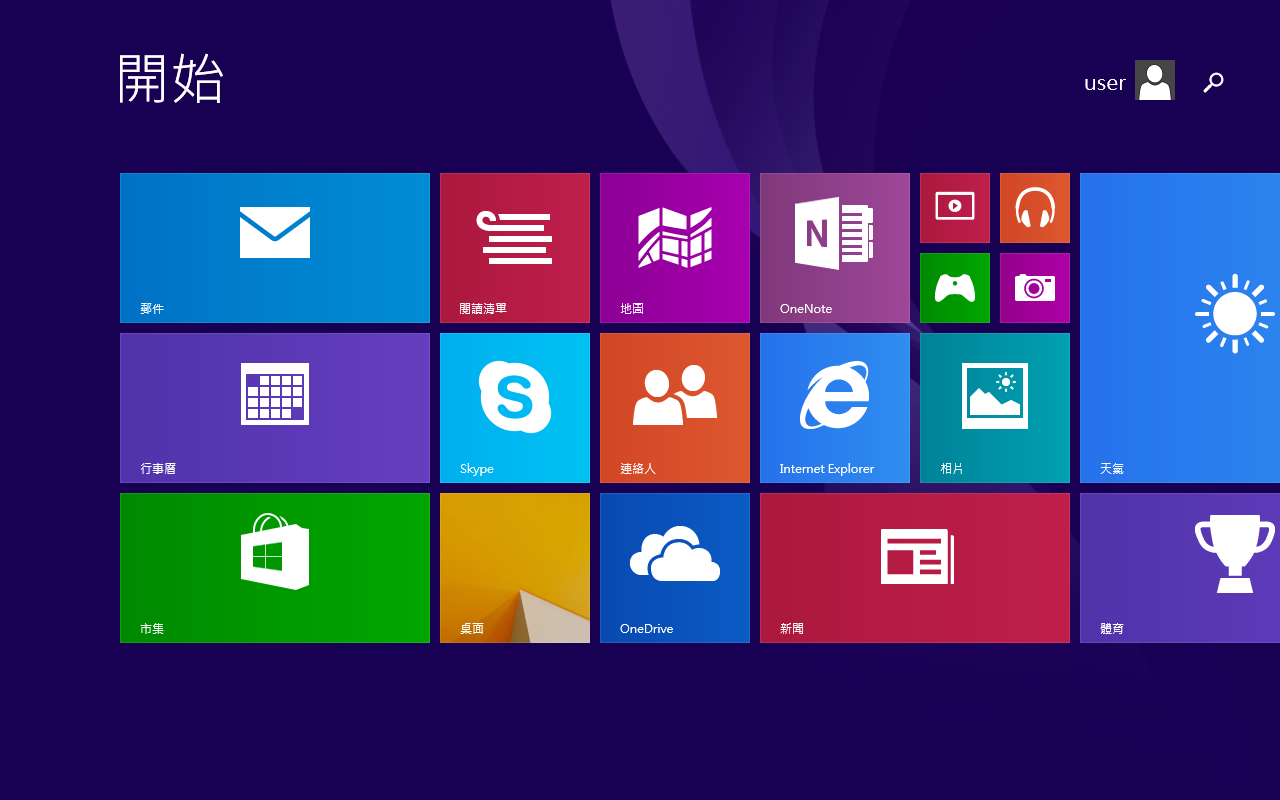Screen dimensions: 1280x800
Task: Open the Reading List (閱讀清單) tile
Action: pyautogui.click(x=515, y=248)
